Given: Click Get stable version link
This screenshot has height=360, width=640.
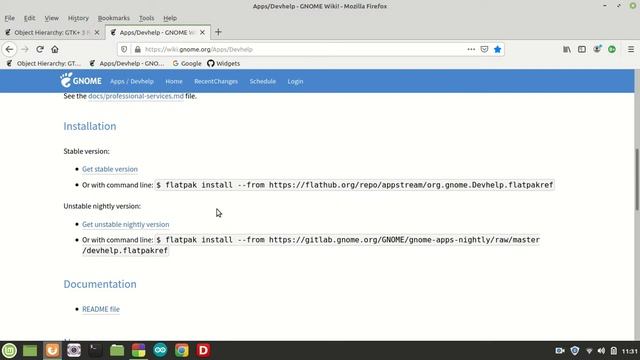Looking at the screenshot, I should (110, 169).
